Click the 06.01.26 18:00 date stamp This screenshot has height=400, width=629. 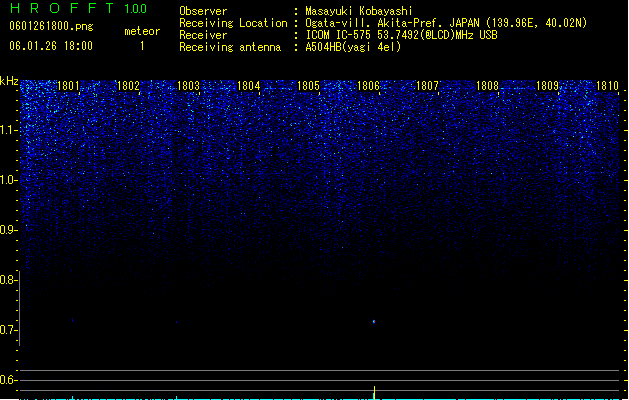tap(51, 46)
